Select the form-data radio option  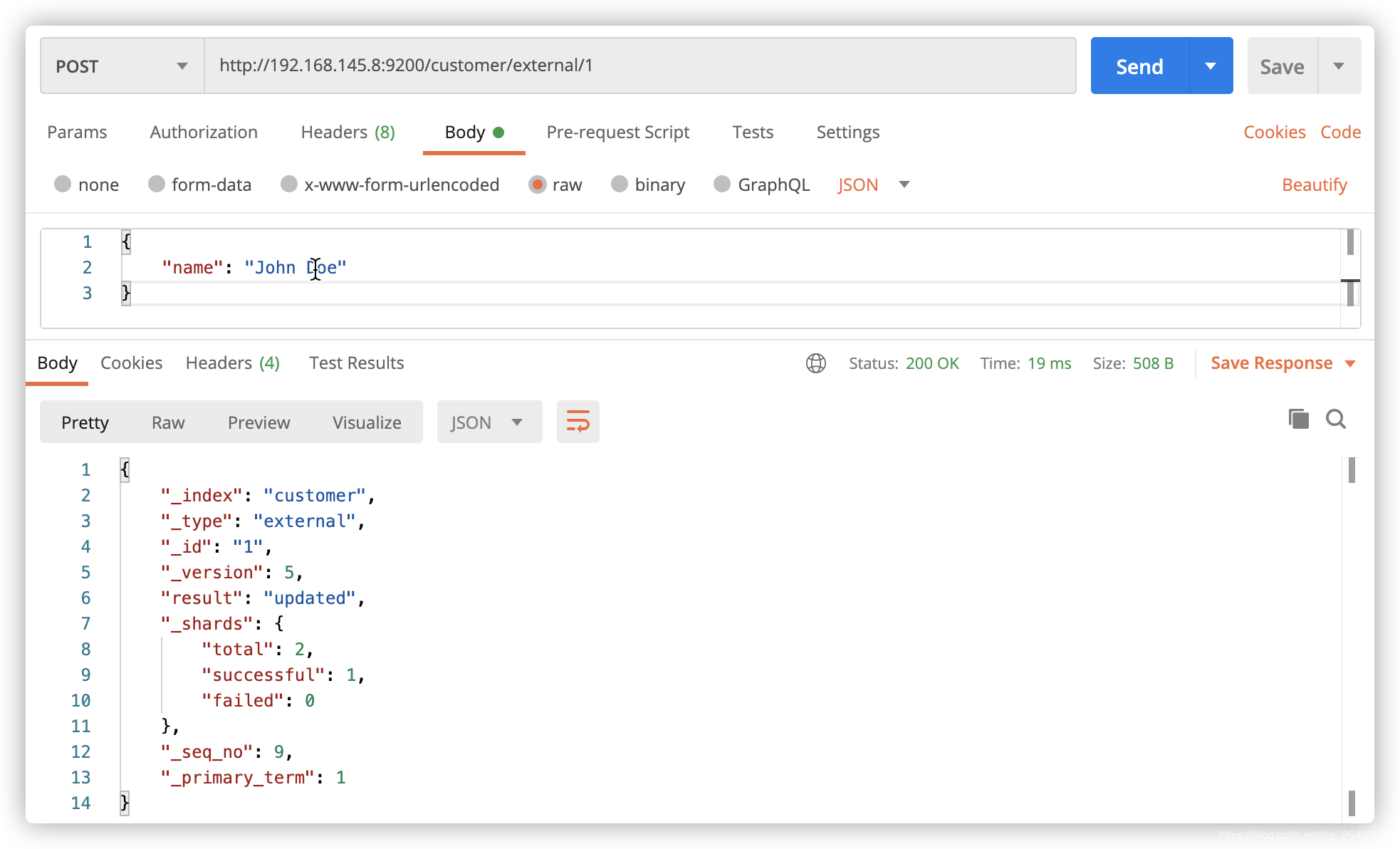point(157,184)
